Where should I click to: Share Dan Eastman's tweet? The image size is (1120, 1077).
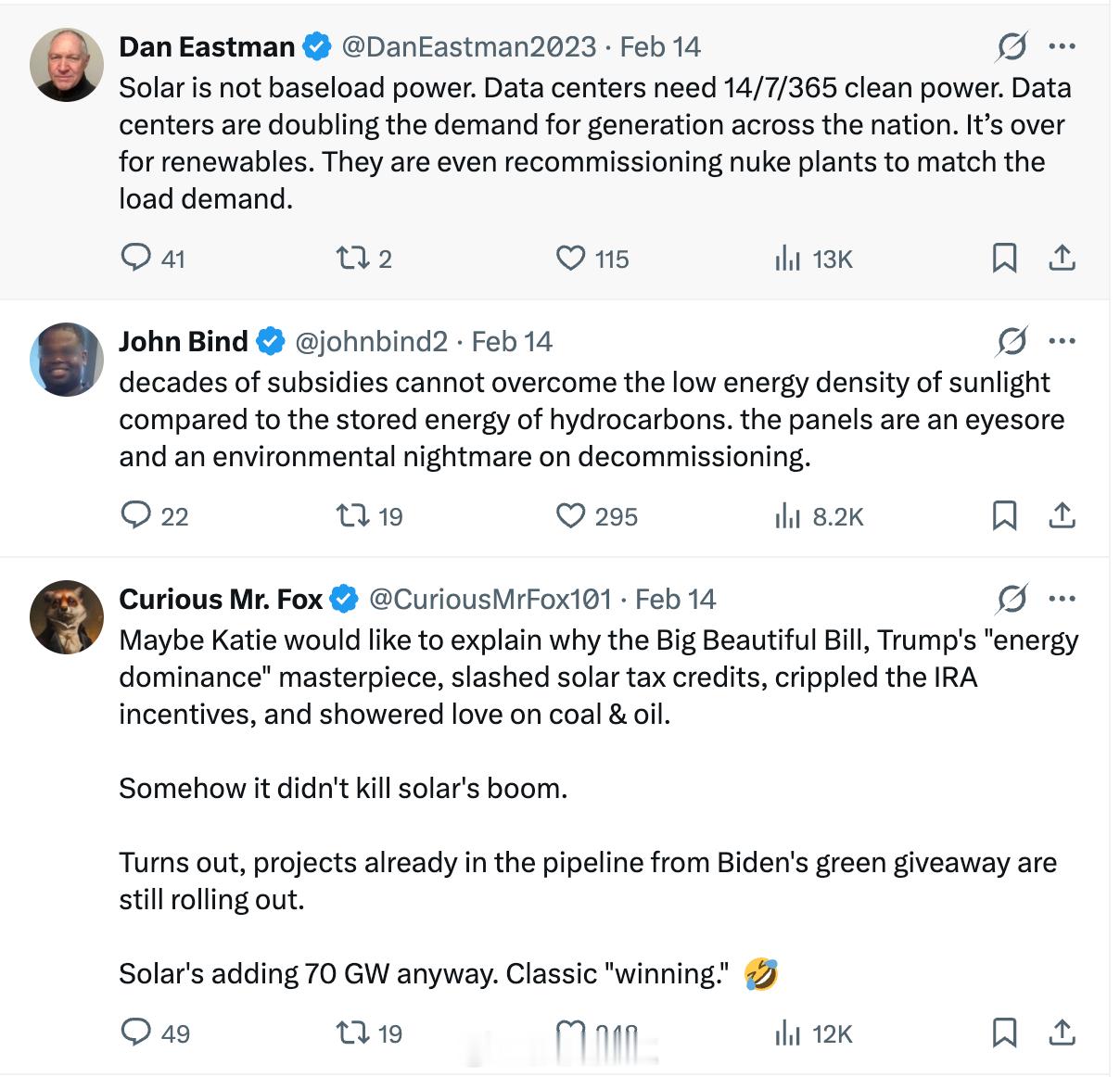click(1062, 257)
